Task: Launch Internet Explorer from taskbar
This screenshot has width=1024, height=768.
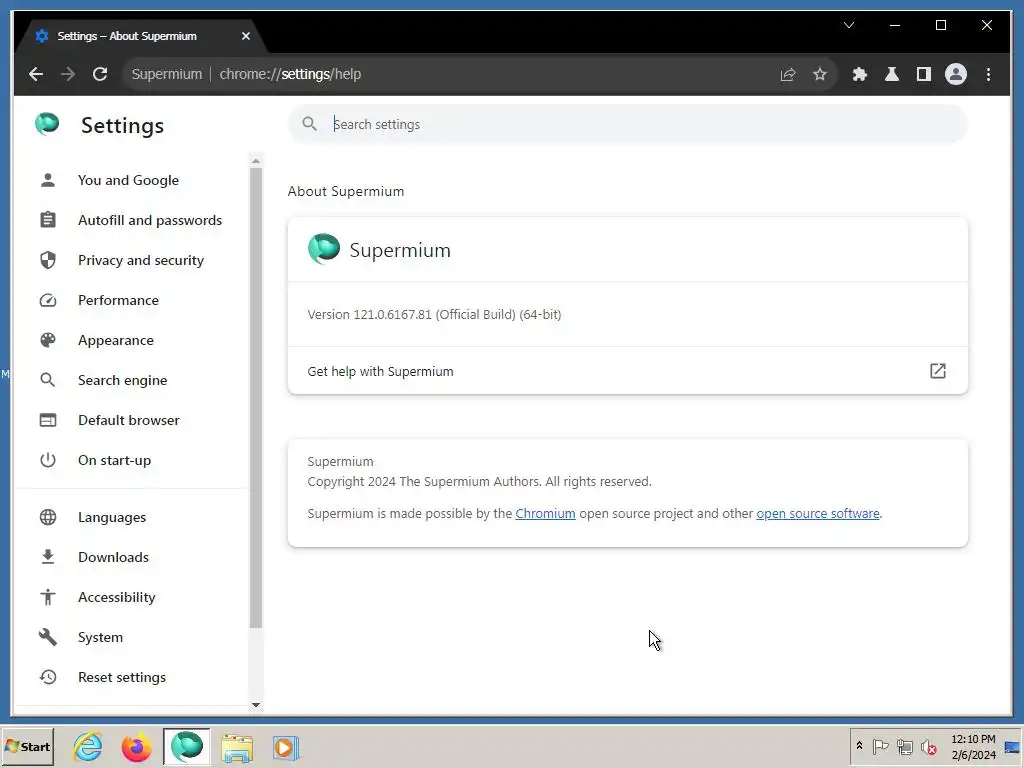Action: tap(88, 747)
